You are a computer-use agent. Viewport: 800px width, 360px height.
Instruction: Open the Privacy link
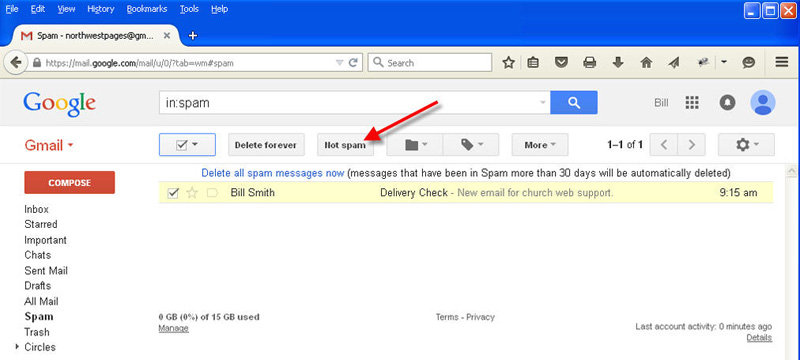coord(480,317)
